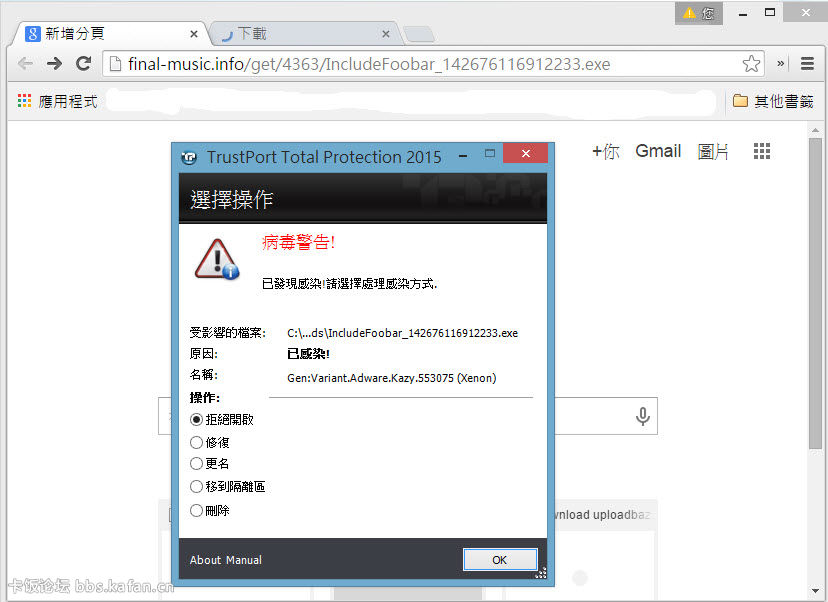
Task: Click the Google search box behind the dialog
Action: (x=408, y=416)
